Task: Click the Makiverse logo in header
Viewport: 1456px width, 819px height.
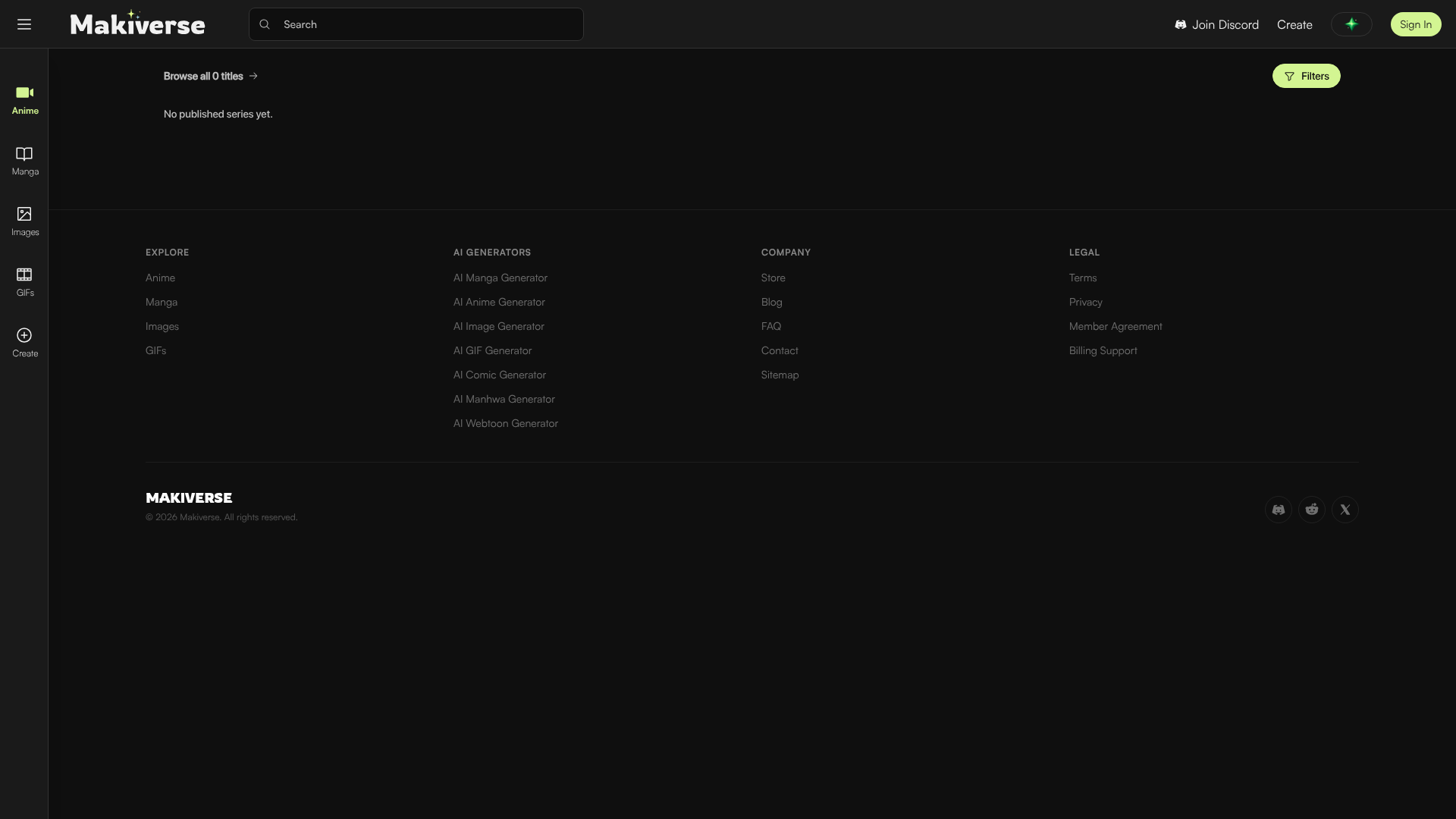Action: (137, 24)
